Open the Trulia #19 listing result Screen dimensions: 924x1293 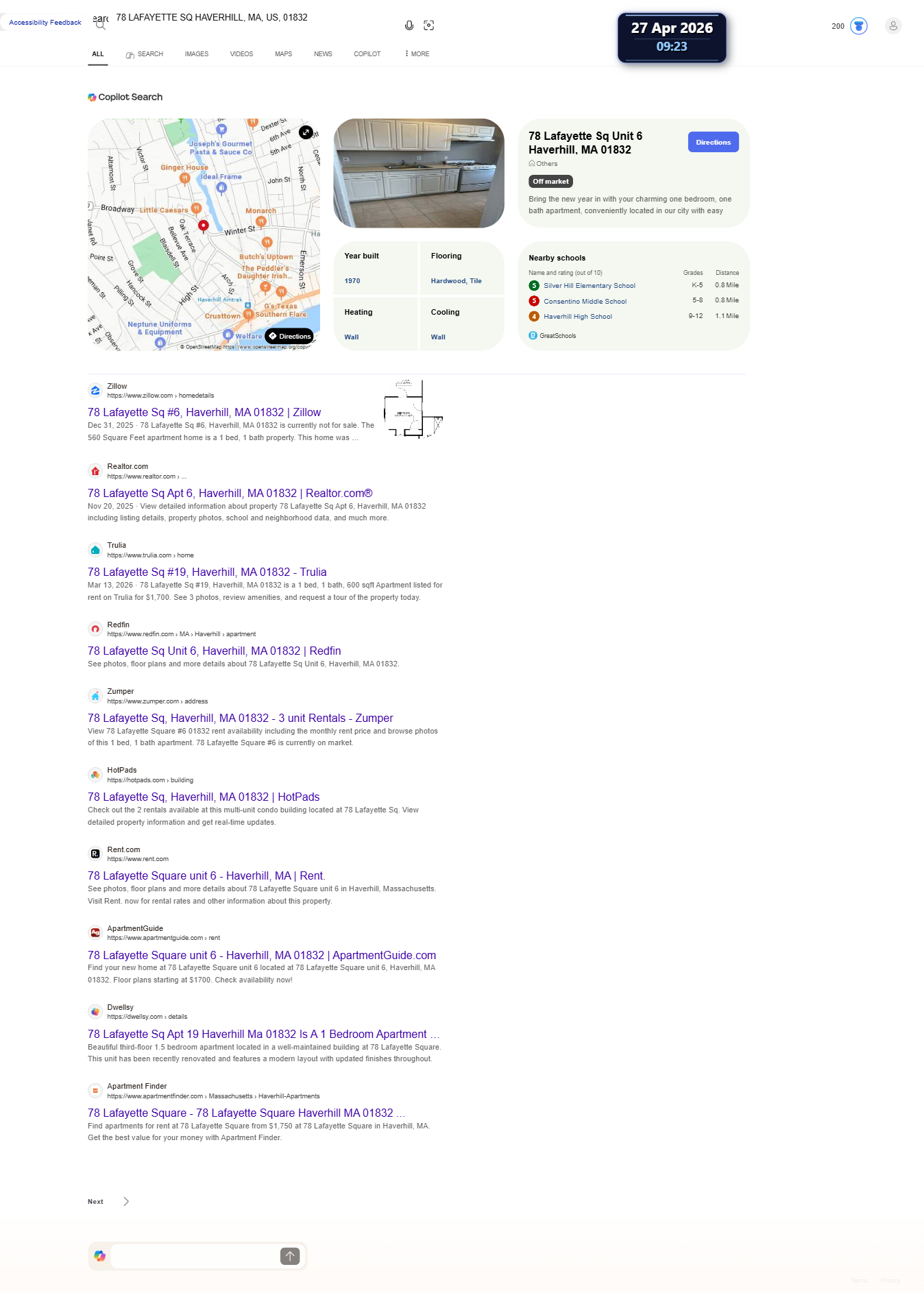[207, 572]
